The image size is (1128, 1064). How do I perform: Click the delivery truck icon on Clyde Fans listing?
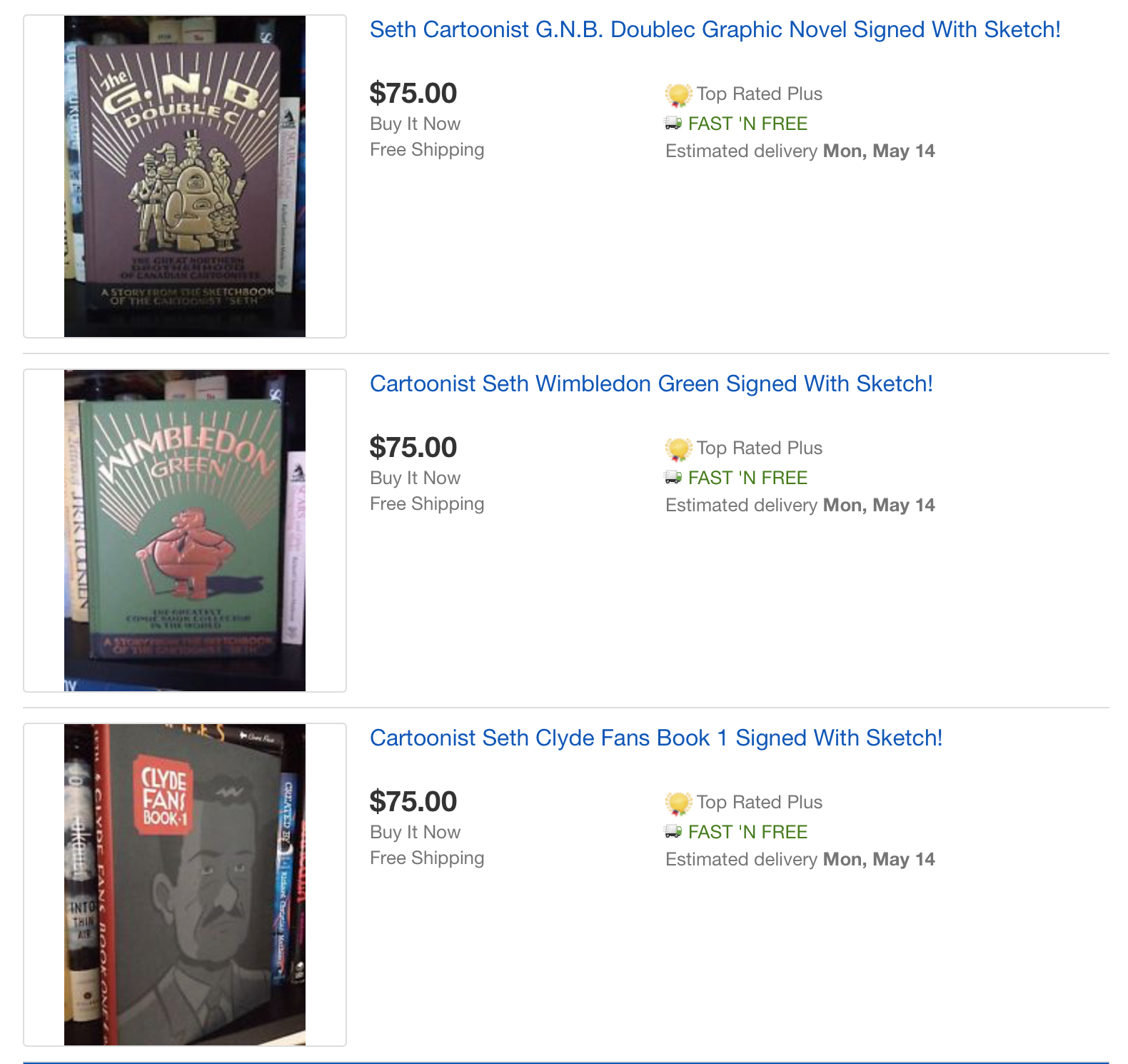pos(673,832)
